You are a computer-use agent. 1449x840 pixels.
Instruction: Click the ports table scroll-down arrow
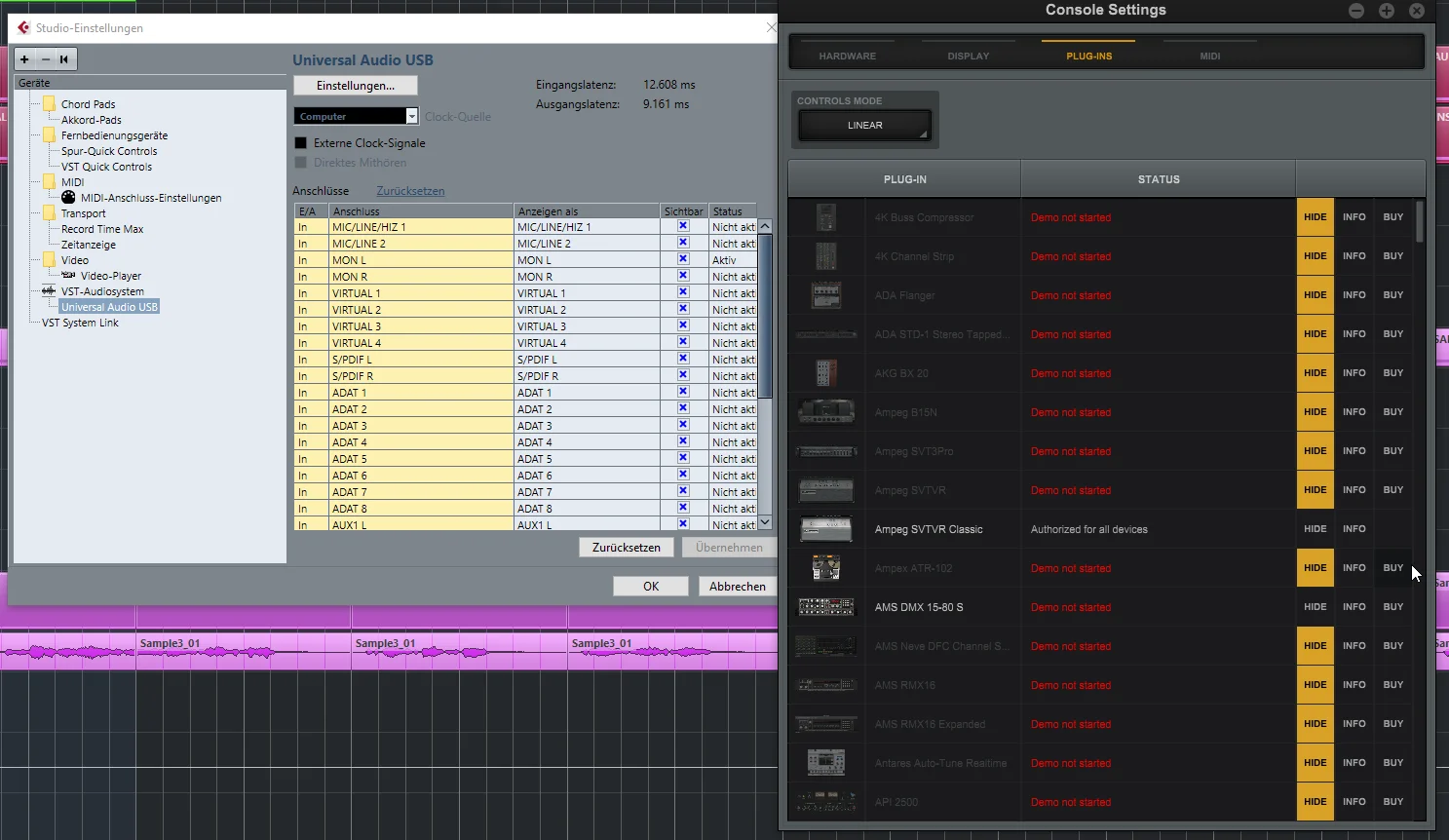coord(765,522)
